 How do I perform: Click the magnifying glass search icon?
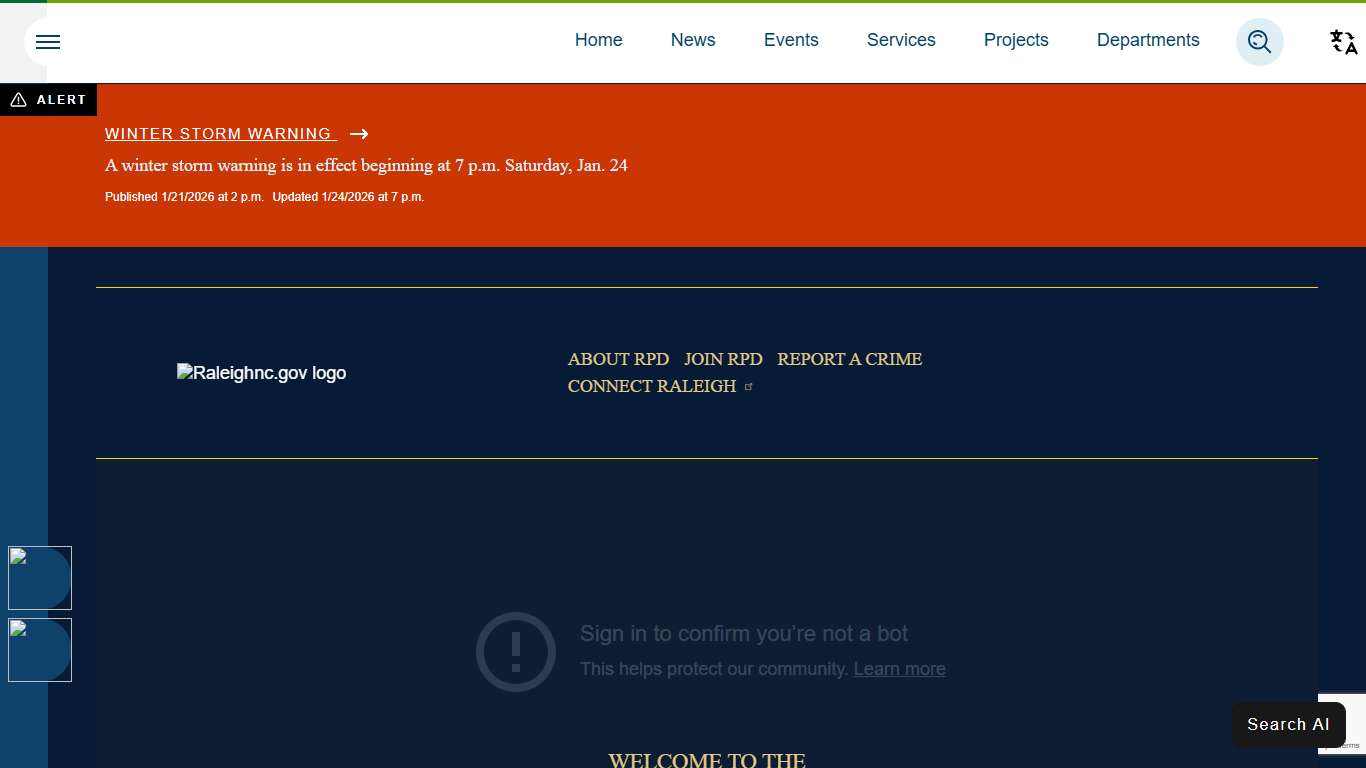point(1259,42)
